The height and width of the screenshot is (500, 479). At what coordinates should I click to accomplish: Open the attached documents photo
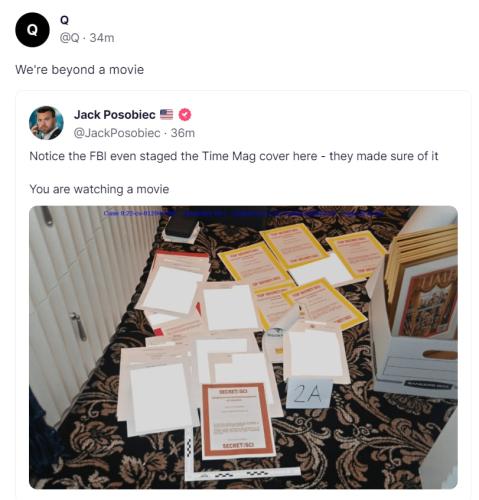243,347
